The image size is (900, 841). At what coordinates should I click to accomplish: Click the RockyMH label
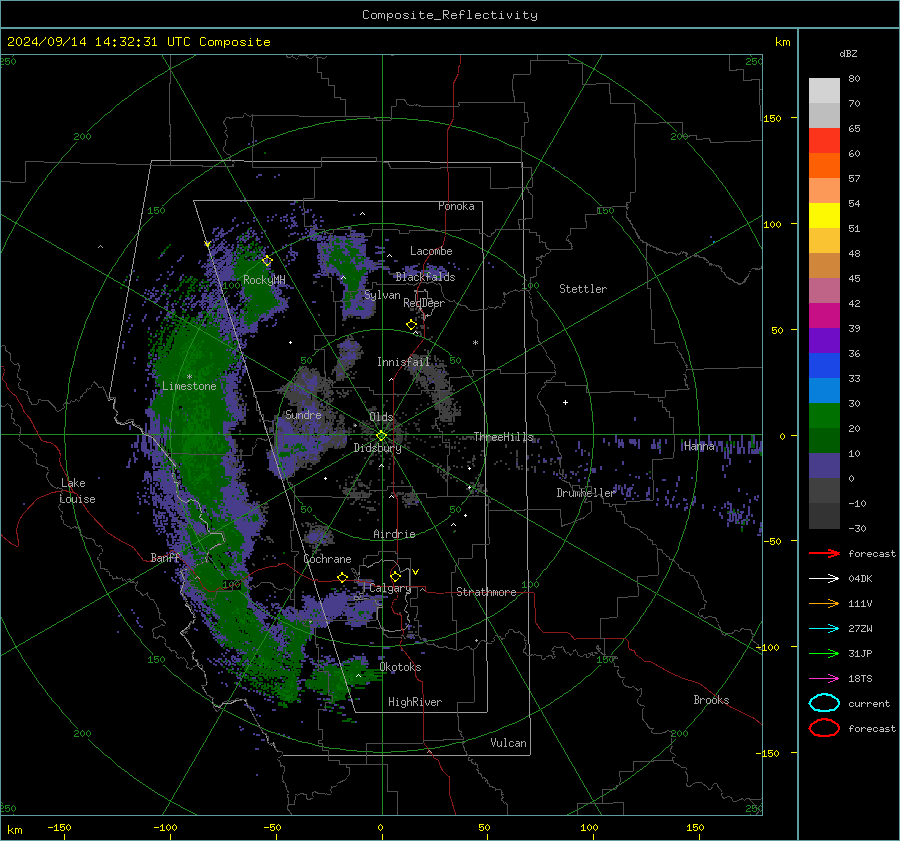tap(264, 280)
